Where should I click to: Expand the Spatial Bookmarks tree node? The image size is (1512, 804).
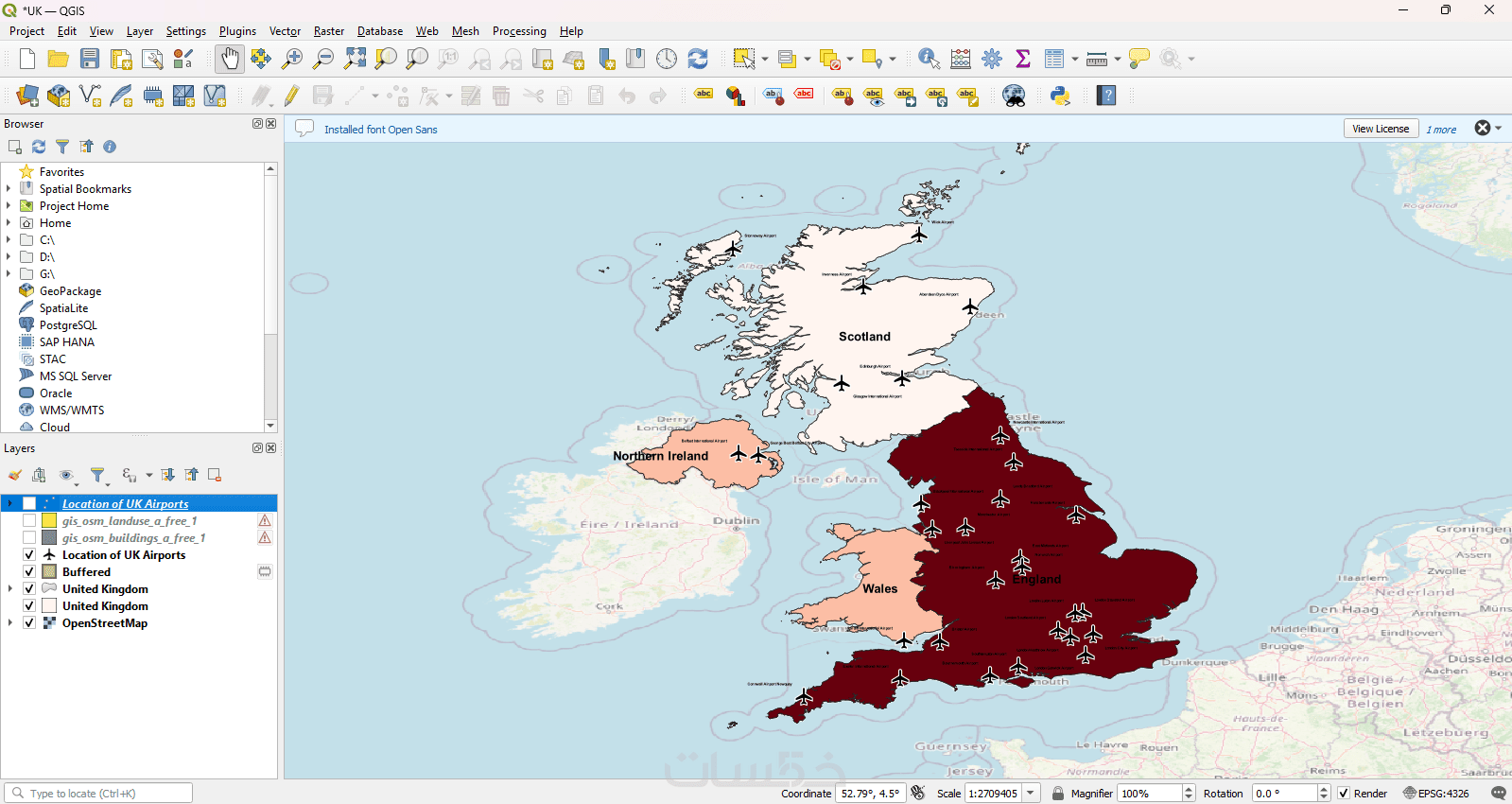tap(9, 189)
